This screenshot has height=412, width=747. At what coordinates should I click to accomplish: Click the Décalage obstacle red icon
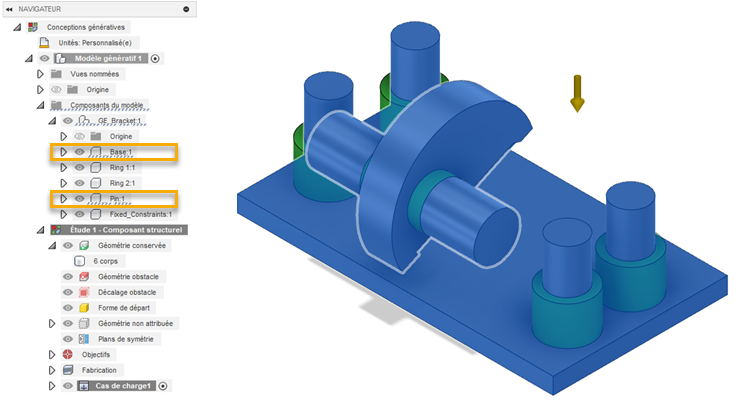pyautogui.click(x=84, y=292)
